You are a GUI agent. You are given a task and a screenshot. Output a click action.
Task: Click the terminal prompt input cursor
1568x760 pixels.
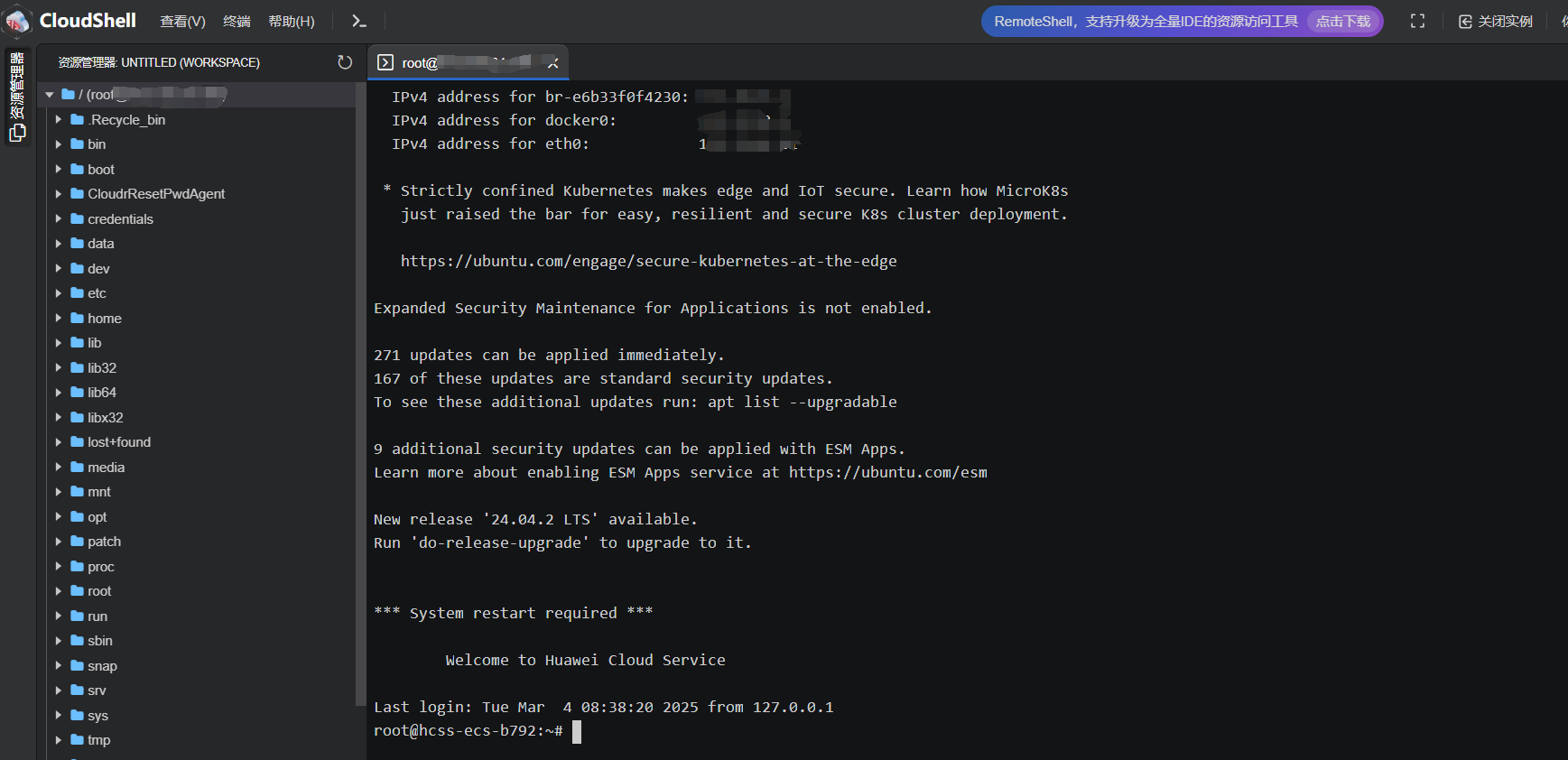pos(577,731)
